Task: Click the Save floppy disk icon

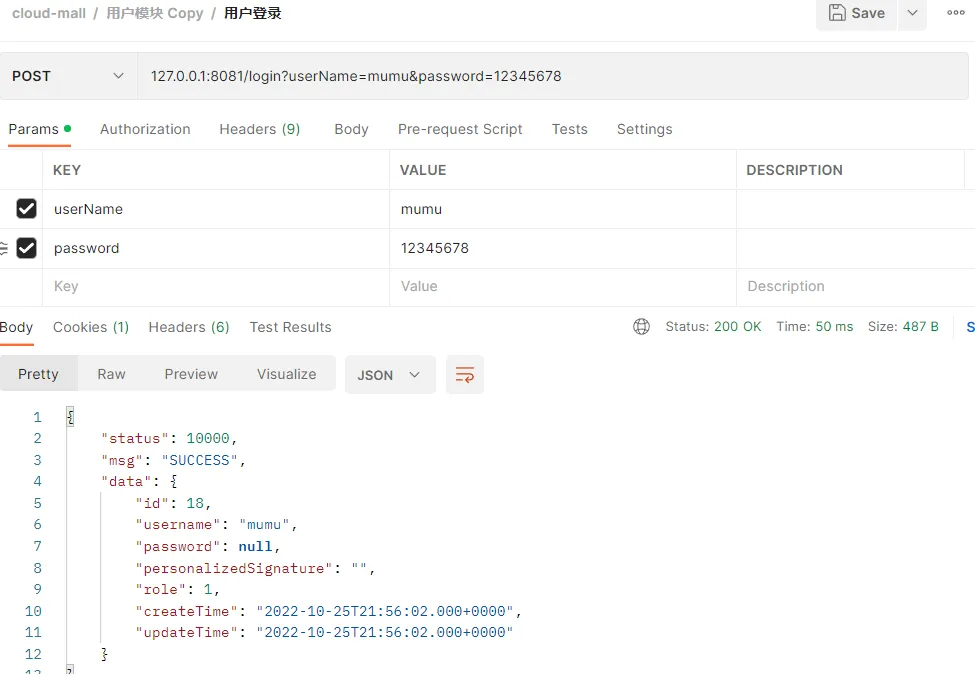Action: [837, 13]
